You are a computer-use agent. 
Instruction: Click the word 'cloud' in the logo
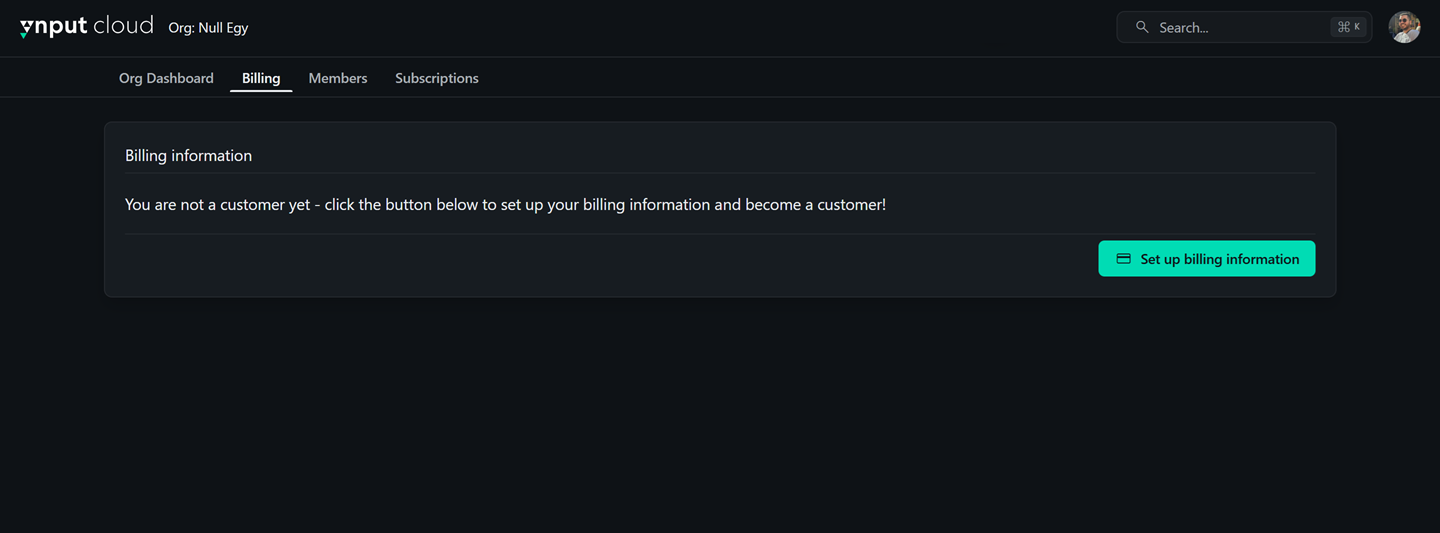pyautogui.click(x=123, y=25)
